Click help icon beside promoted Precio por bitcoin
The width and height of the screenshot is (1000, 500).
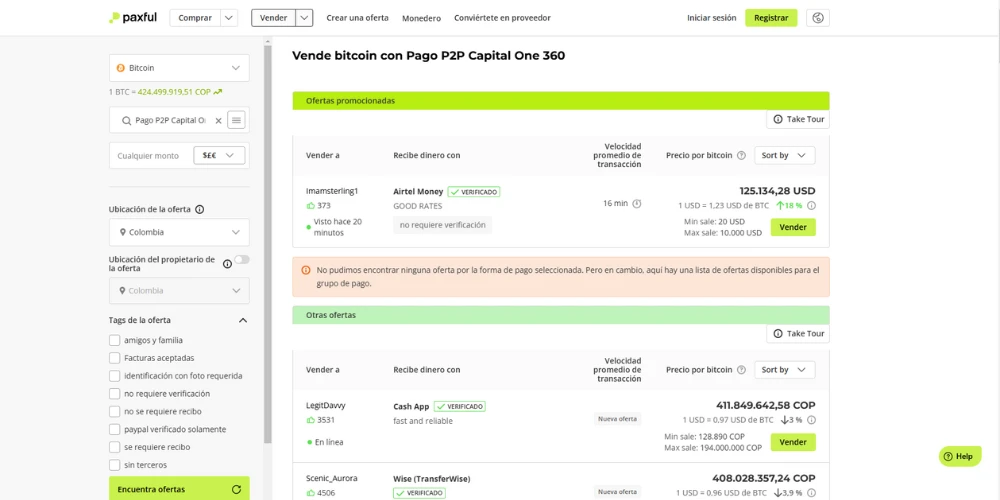click(741, 155)
